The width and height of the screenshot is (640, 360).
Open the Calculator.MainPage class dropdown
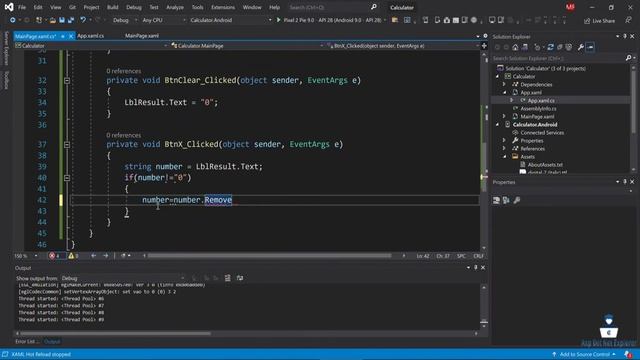[x=247, y=46]
